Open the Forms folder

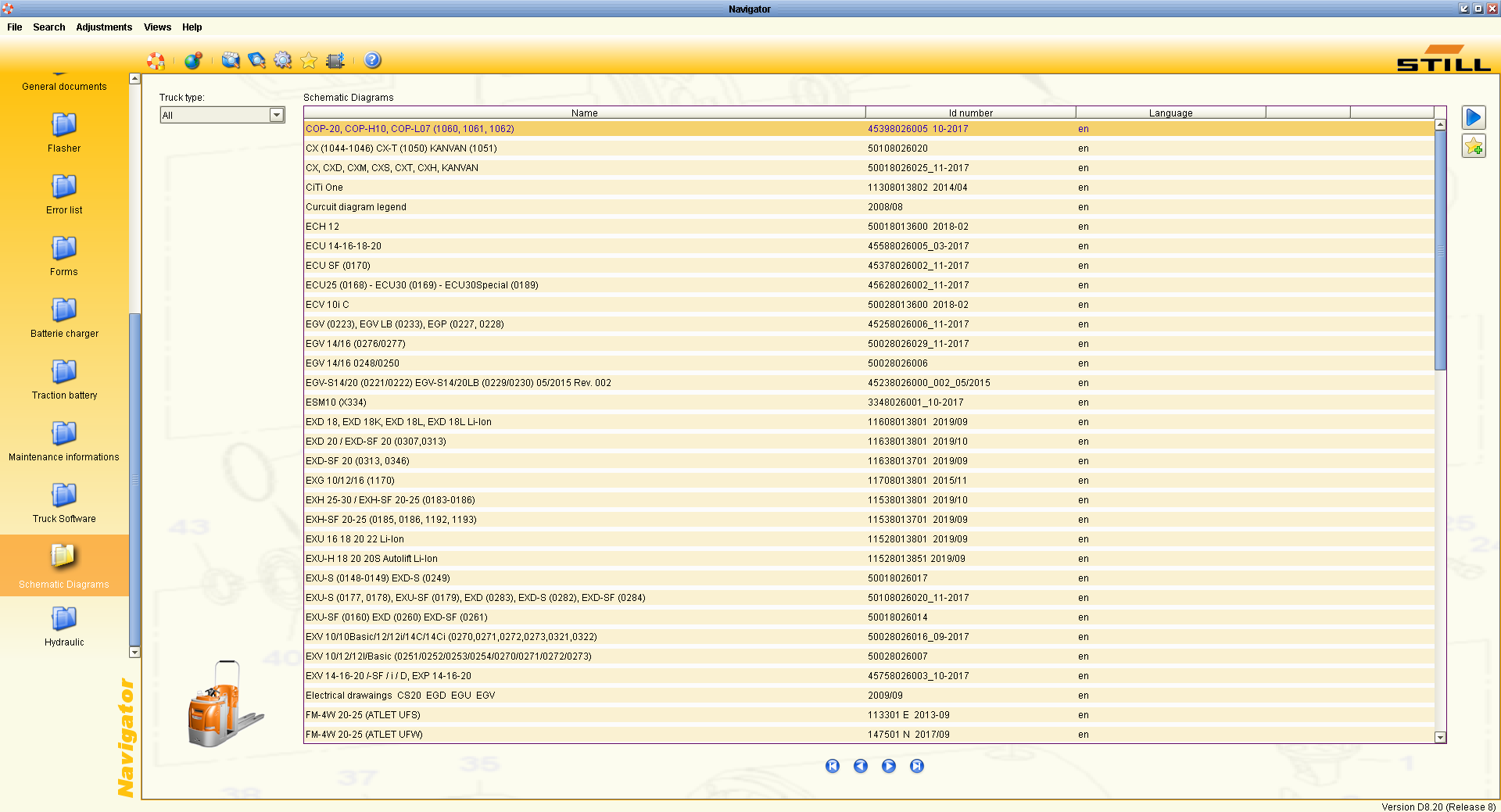[64, 256]
